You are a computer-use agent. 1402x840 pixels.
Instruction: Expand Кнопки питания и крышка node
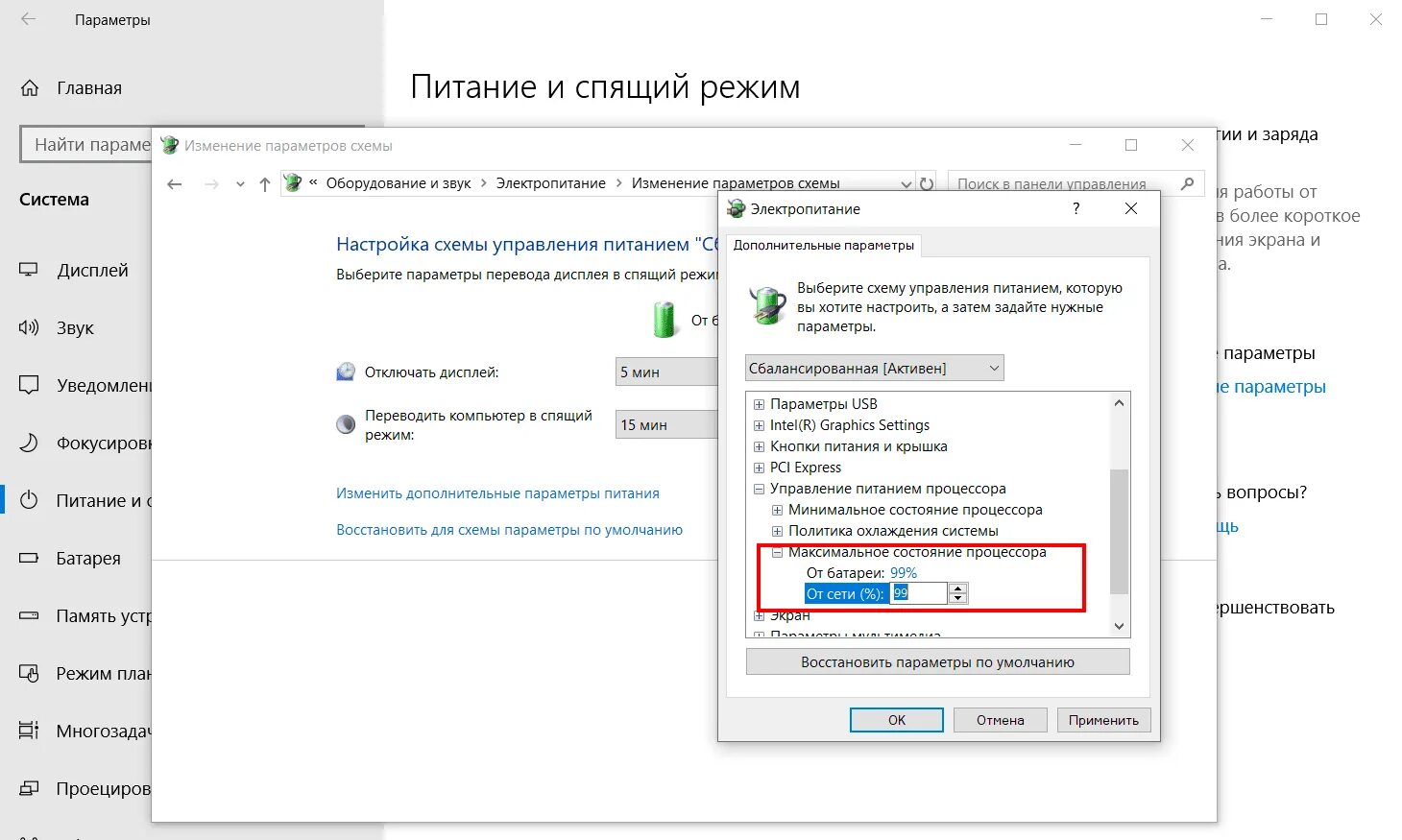pyautogui.click(x=759, y=446)
